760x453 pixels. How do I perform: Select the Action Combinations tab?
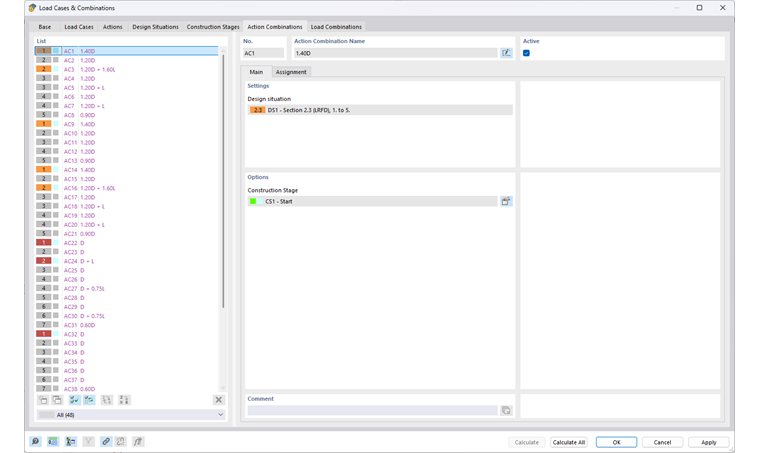coord(274,27)
